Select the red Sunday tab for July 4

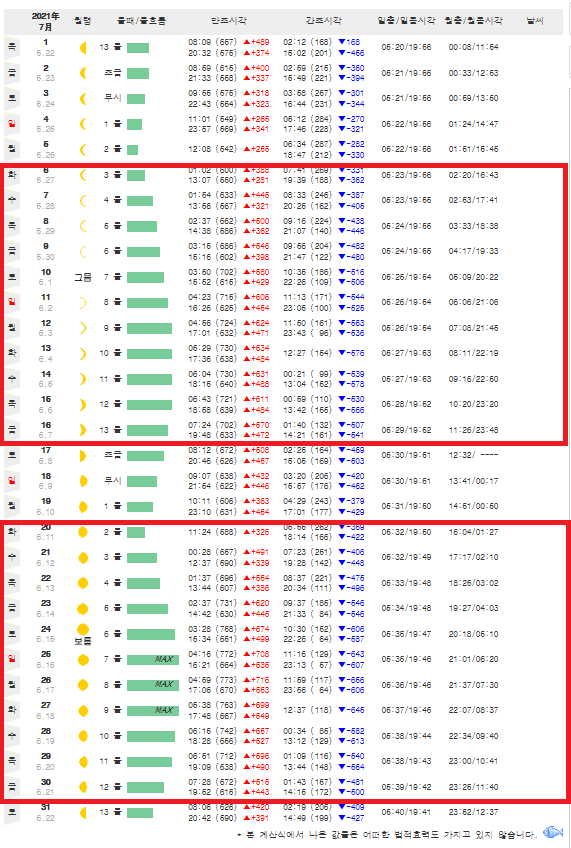[x=12, y=124]
